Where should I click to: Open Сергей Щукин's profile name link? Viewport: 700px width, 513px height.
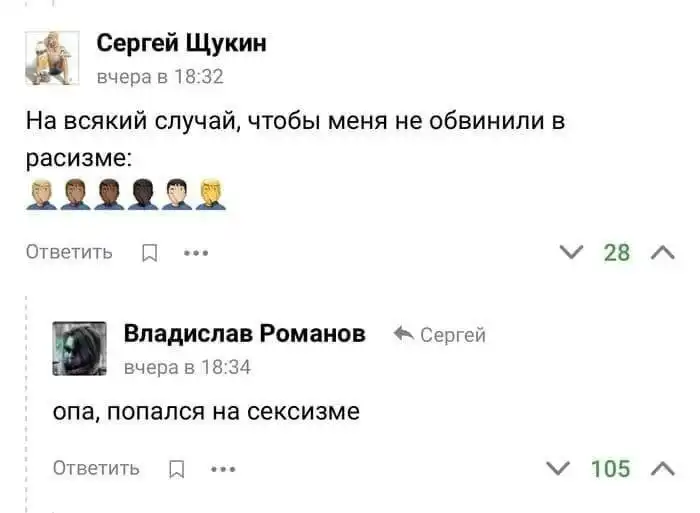point(181,43)
